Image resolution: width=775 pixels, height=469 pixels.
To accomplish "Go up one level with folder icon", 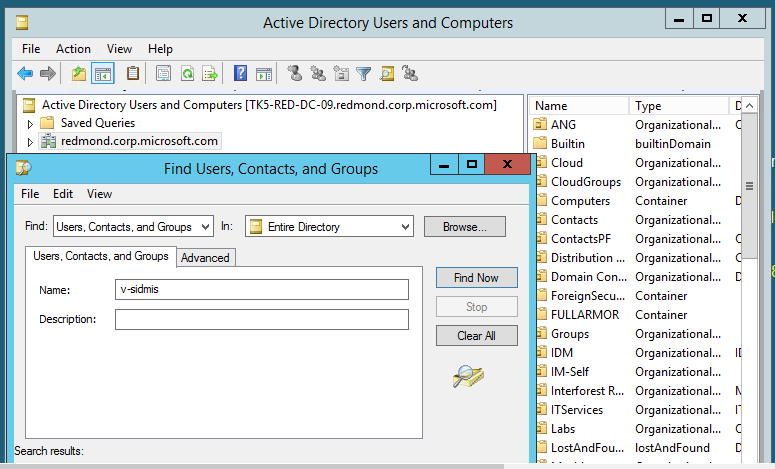I will (79, 74).
